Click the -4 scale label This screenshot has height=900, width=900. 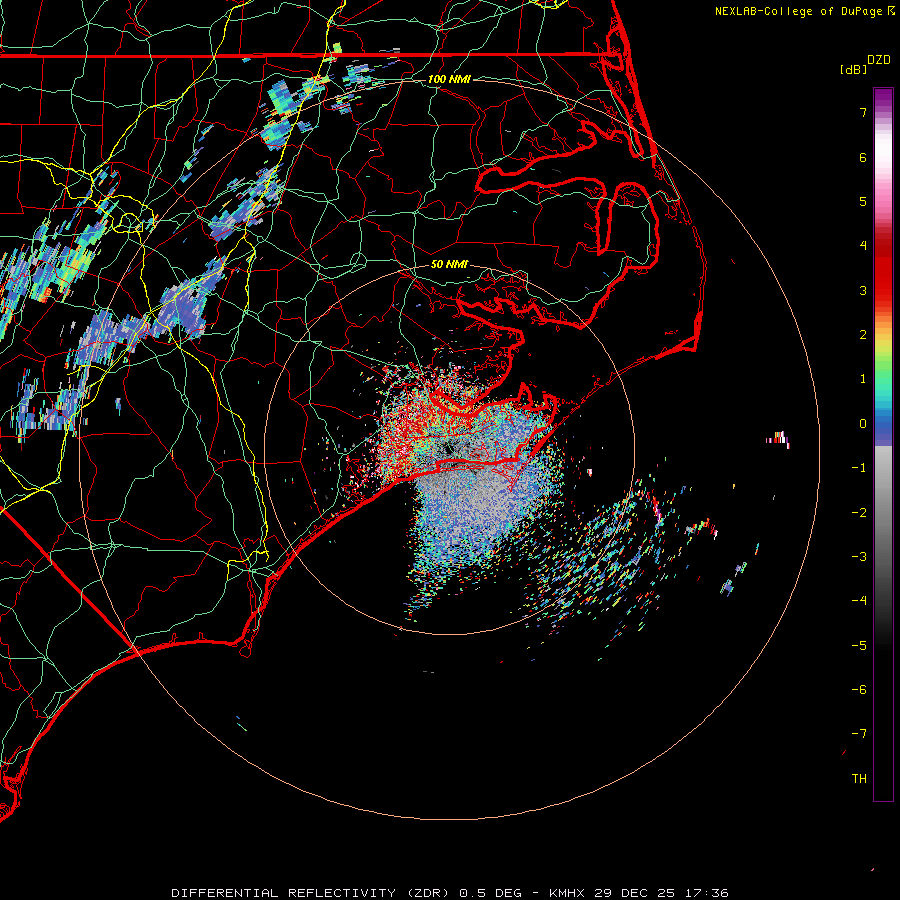click(x=859, y=601)
